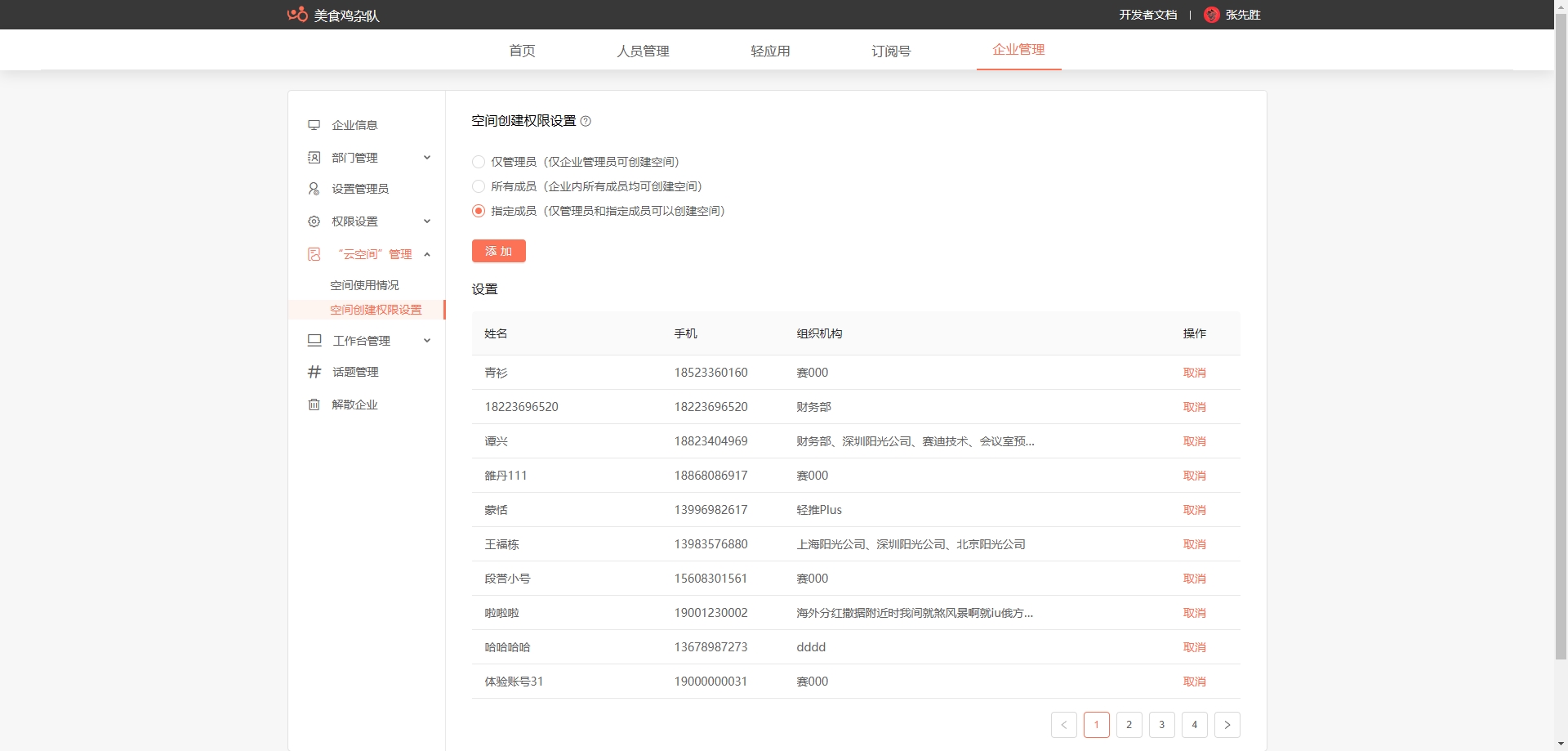Go to page 2
Screen dimensions: 1568x751
(1129, 725)
